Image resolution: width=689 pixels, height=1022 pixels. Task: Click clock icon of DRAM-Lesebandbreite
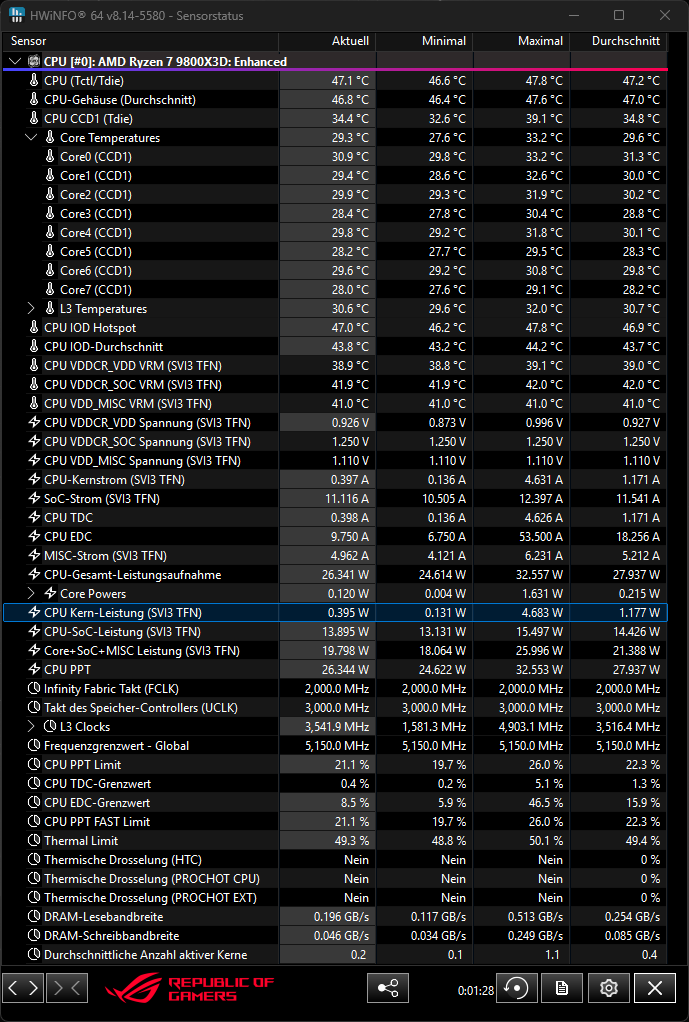[35, 916]
